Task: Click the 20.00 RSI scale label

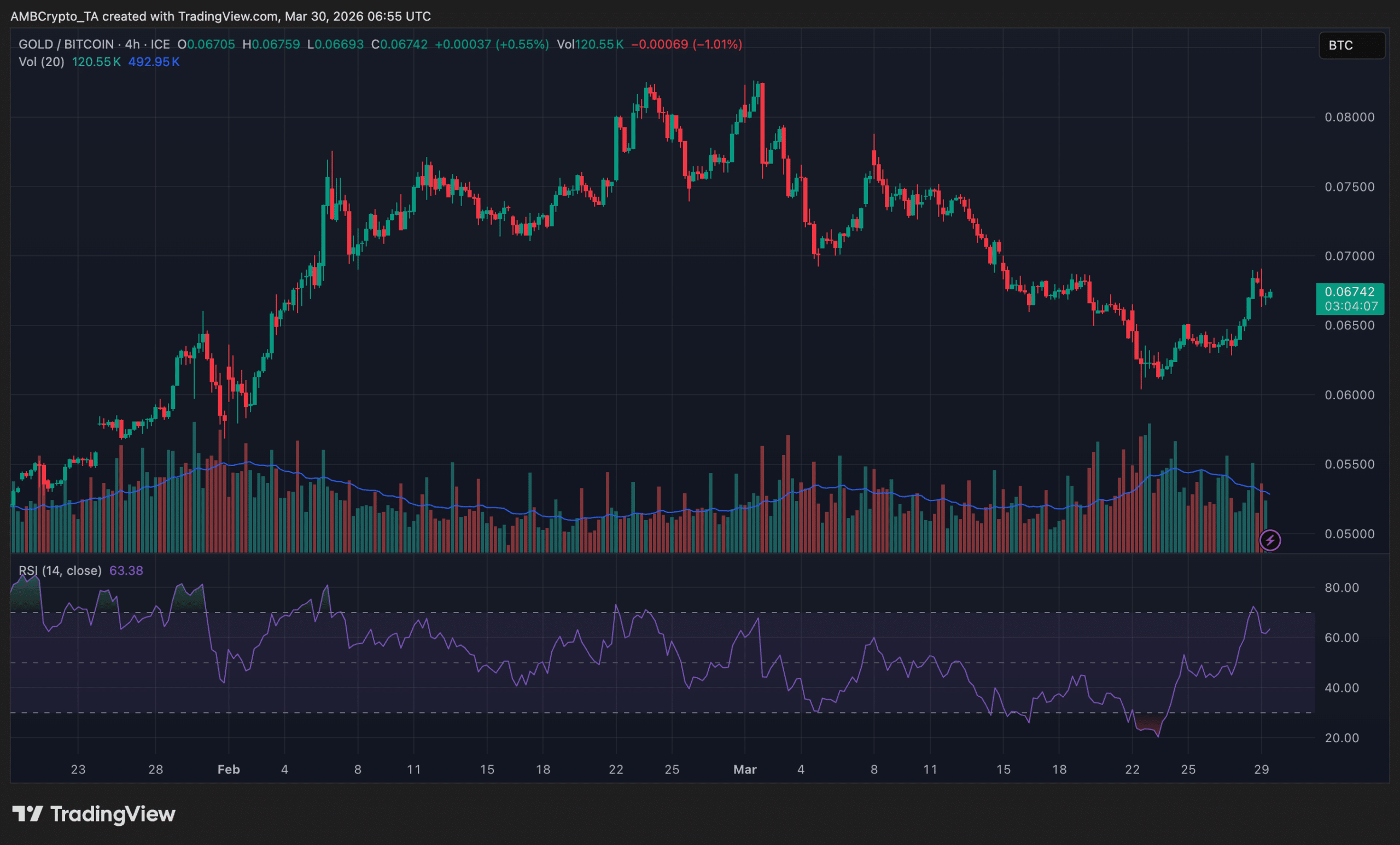Action: (1341, 738)
